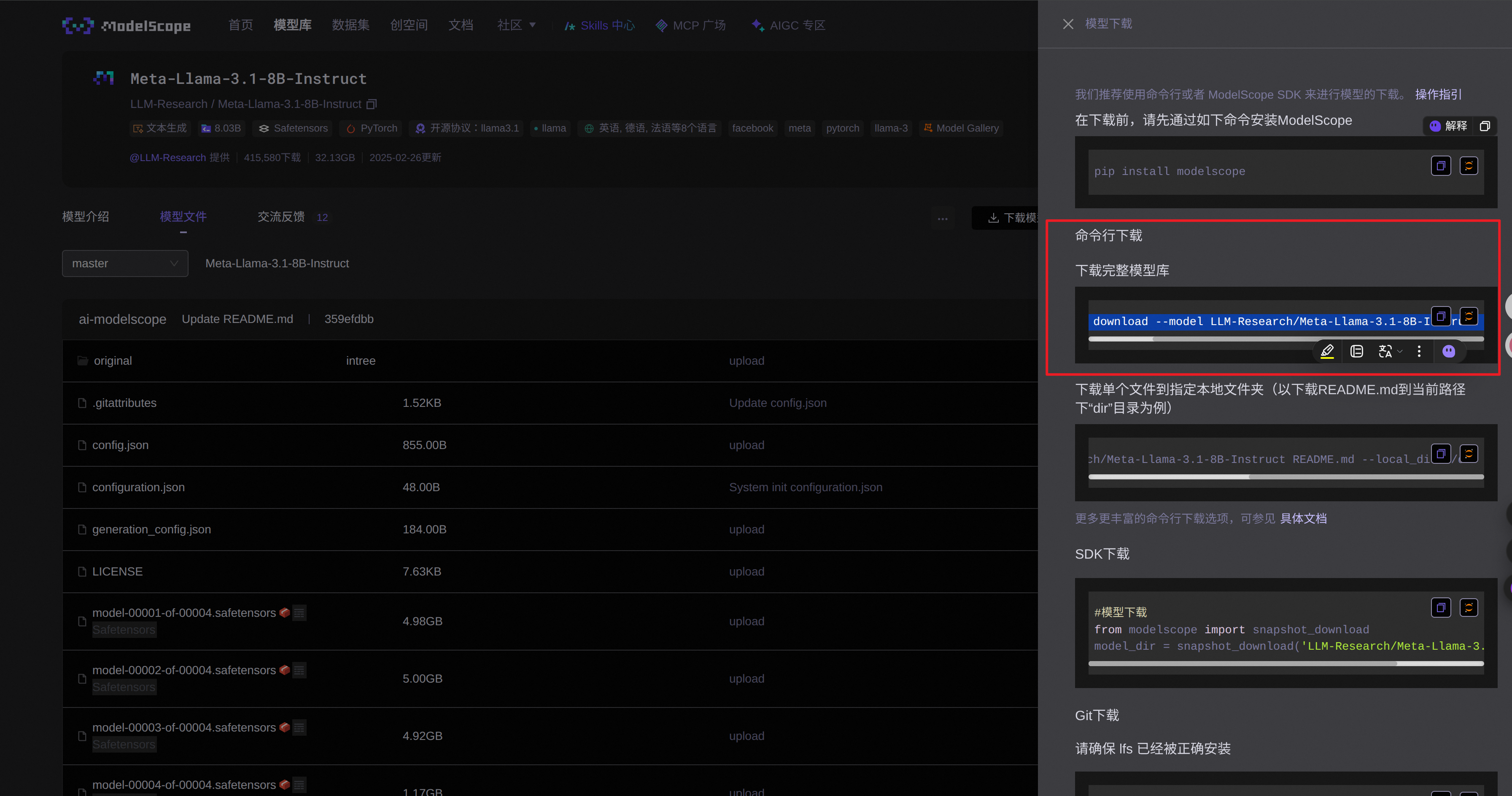The height and width of the screenshot is (796, 1512).
Task: Open the 操作指引 link
Action: click(1438, 94)
